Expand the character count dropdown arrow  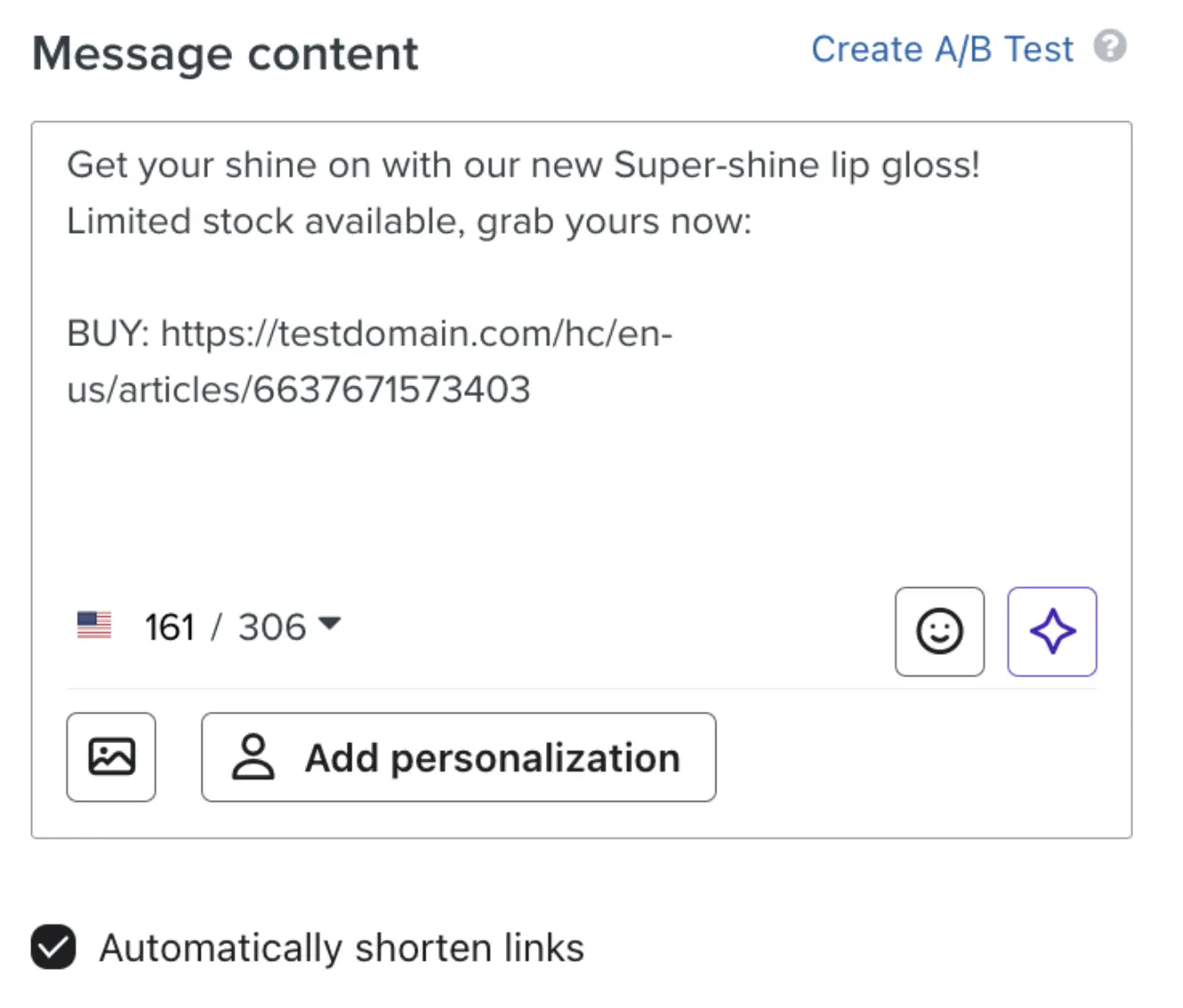point(329,624)
